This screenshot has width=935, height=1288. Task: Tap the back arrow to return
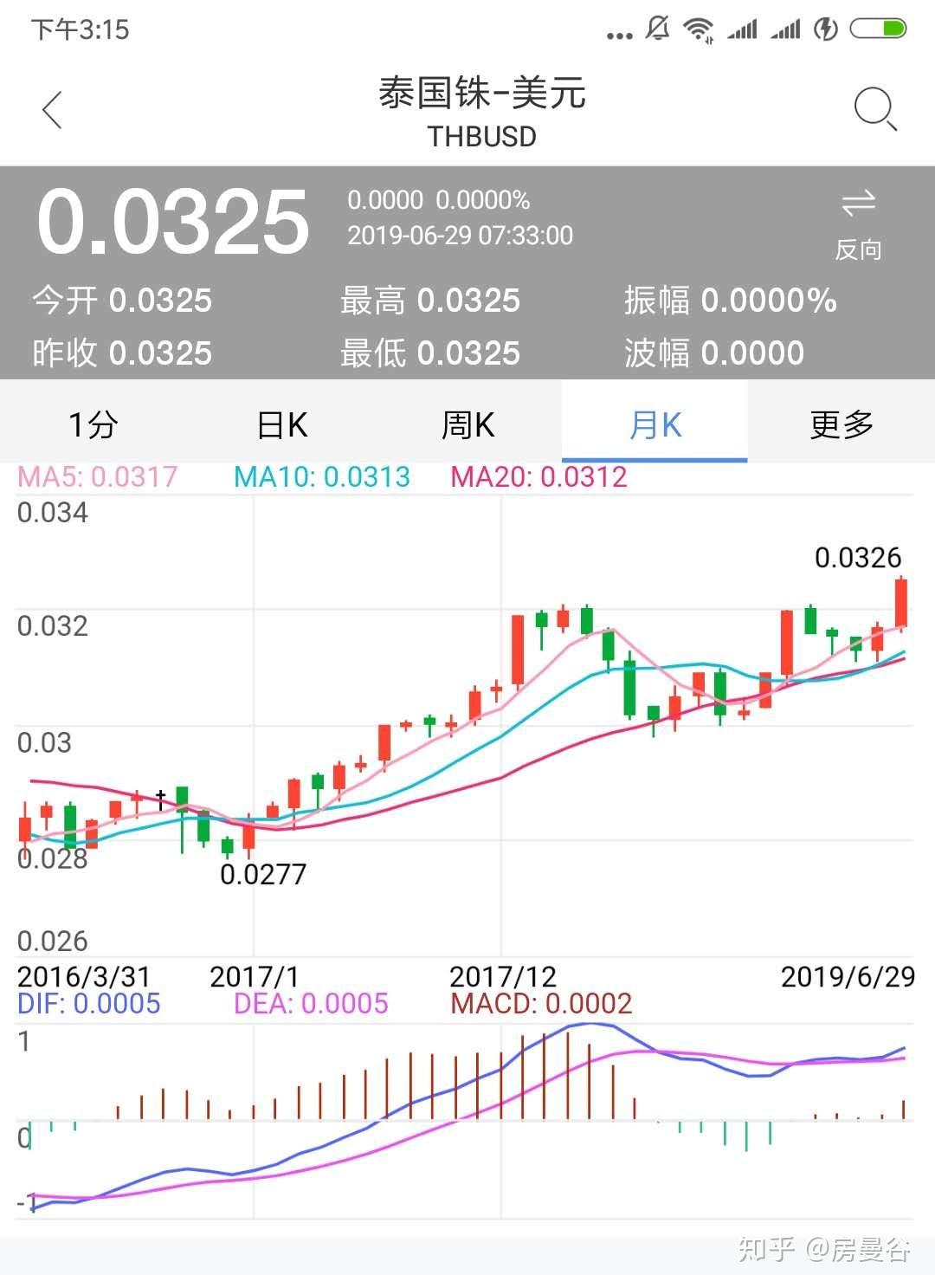pyautogui.click(x=52, y=110)
